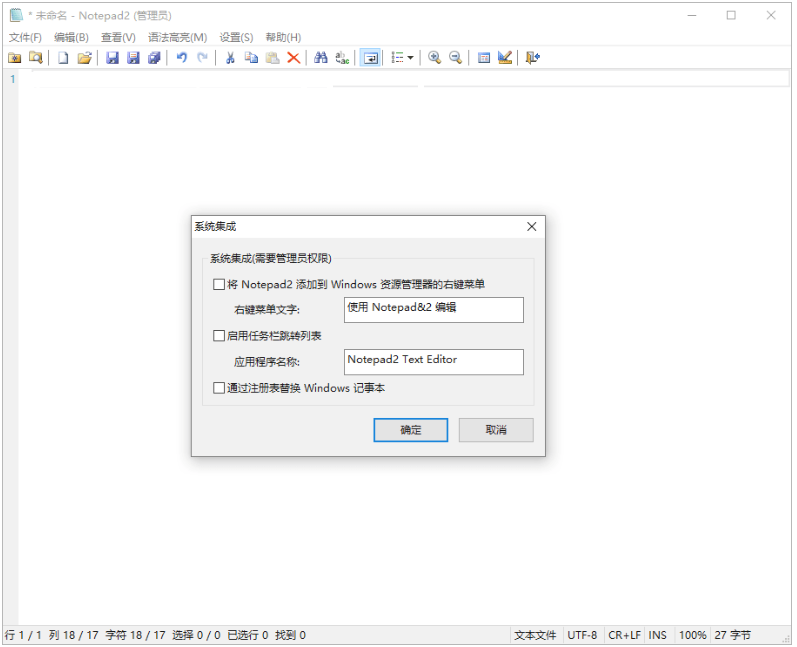Click the 右键菜单文字 text field

point(433,310)
